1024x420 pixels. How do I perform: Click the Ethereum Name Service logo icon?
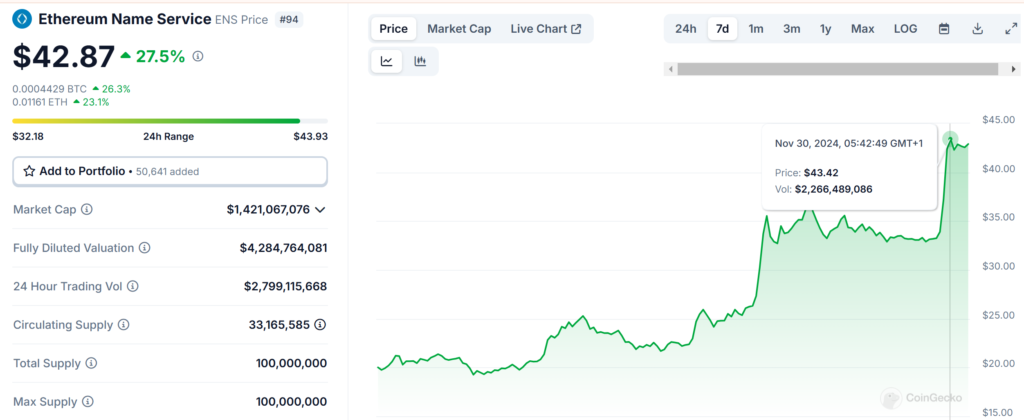tap(22, 19)
